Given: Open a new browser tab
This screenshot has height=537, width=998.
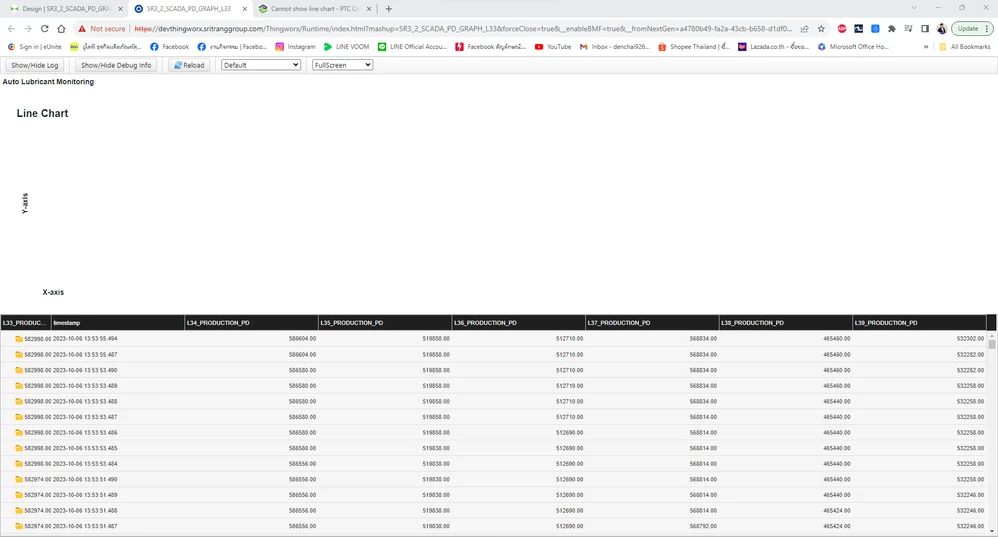Looking at the screenshot, I should pyautogui.click(x=388, y=9).
